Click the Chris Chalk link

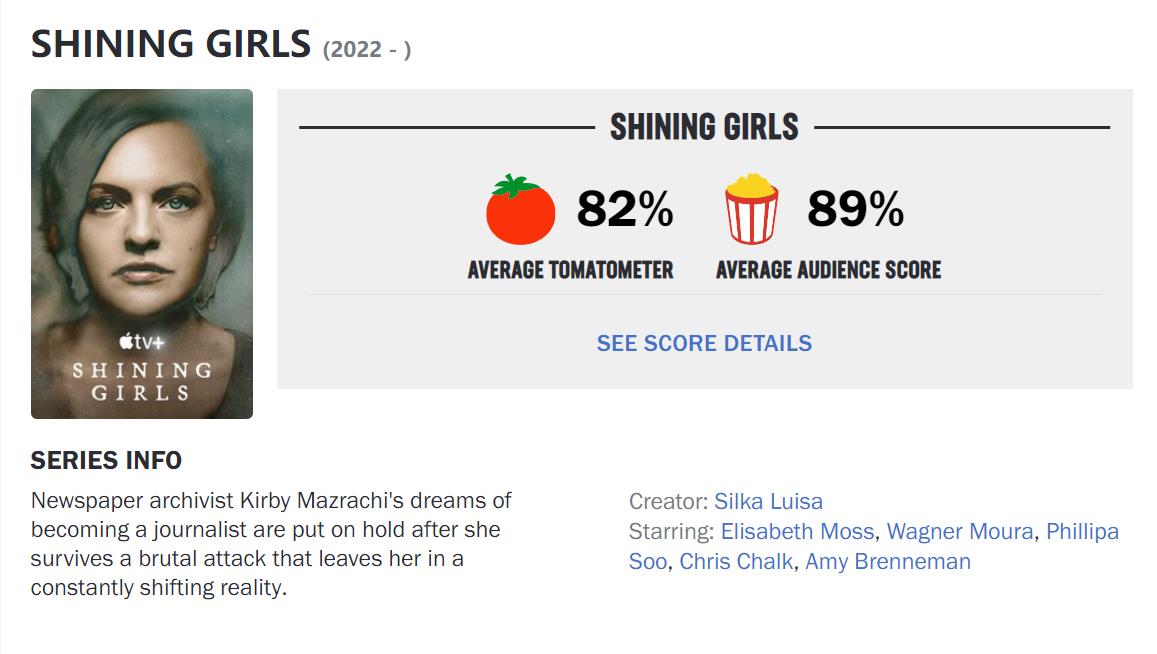click(736, 561)
